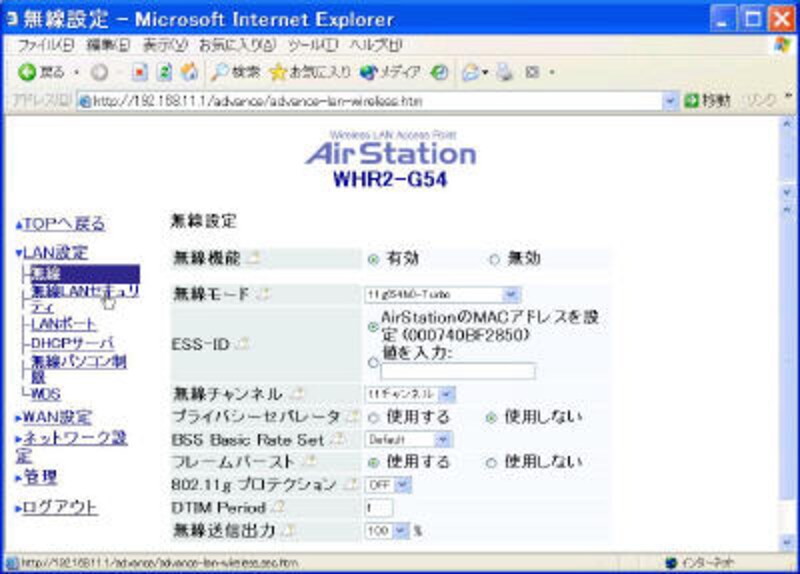This screenshot has height=574, width=800.
Task: Open the 無線送信出力 percent dropdown
Action: [x=387, y=531]
